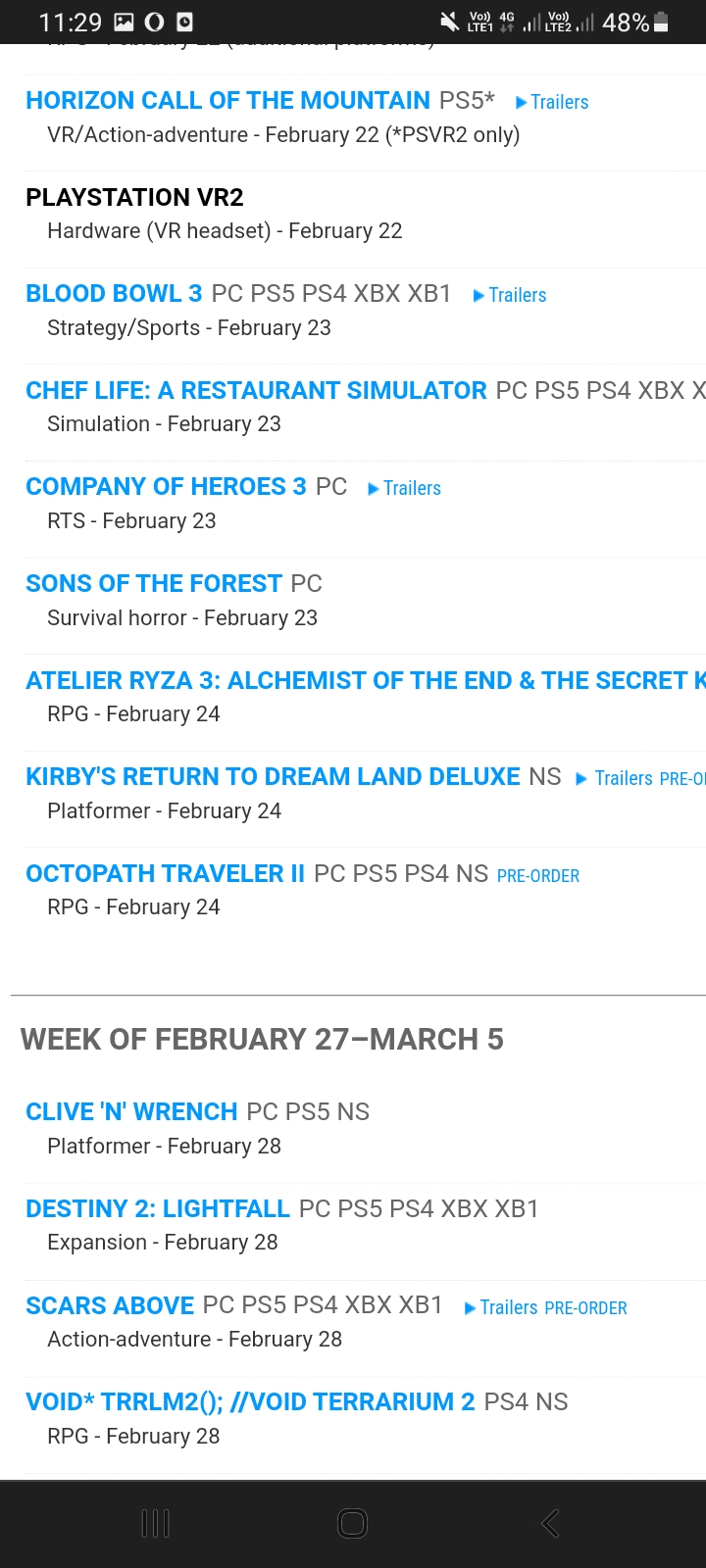Open the recent apps navigation icon
Viewport: 706px width, 1568px height.
(x=156, y=1523)
